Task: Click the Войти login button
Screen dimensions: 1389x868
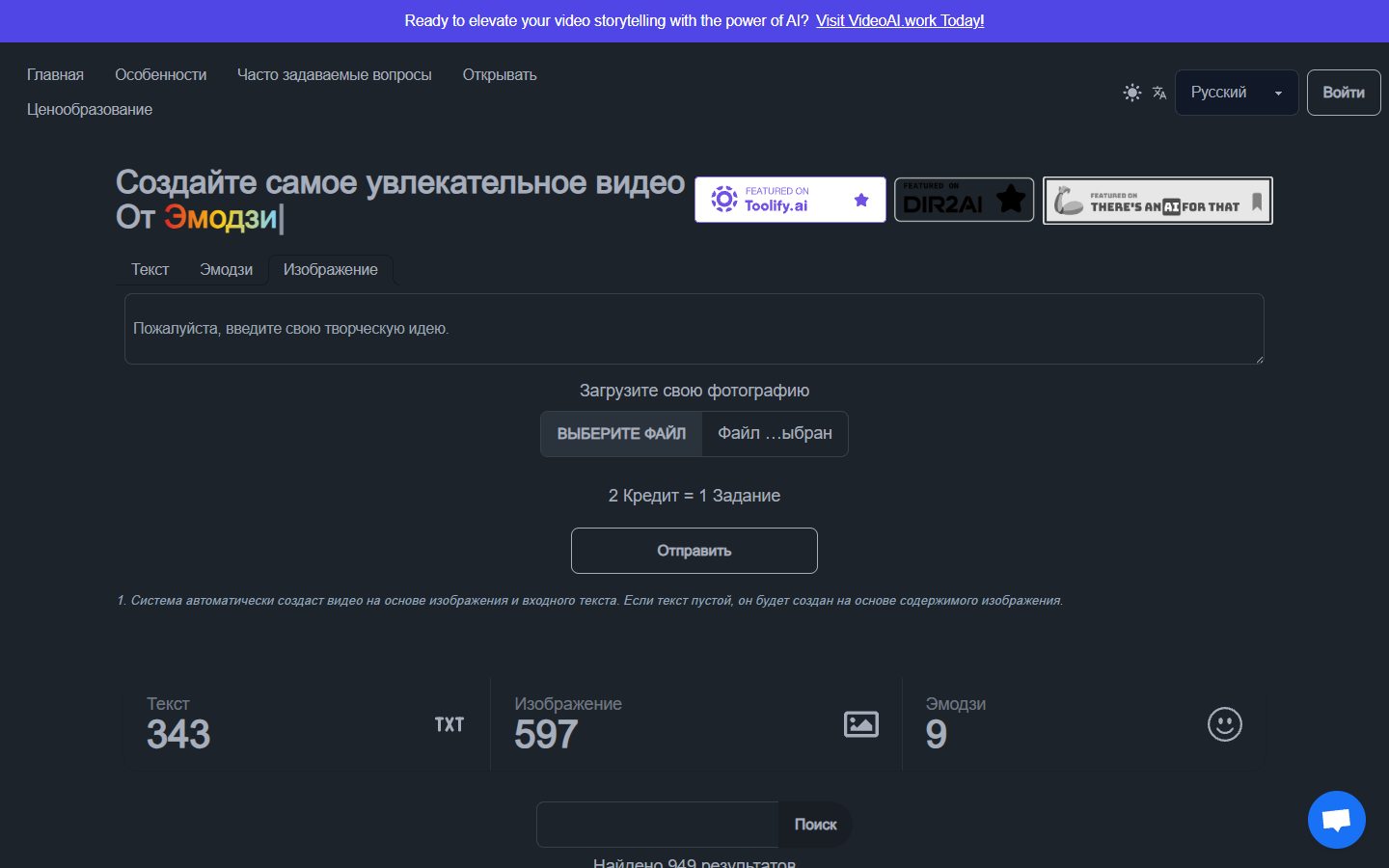Action: (x=1344, y=93)
